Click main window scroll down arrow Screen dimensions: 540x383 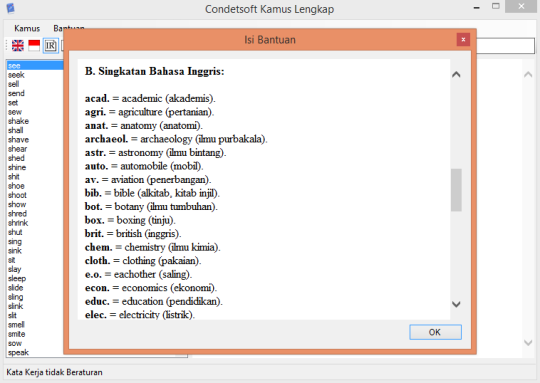click(x=528, y=342)
